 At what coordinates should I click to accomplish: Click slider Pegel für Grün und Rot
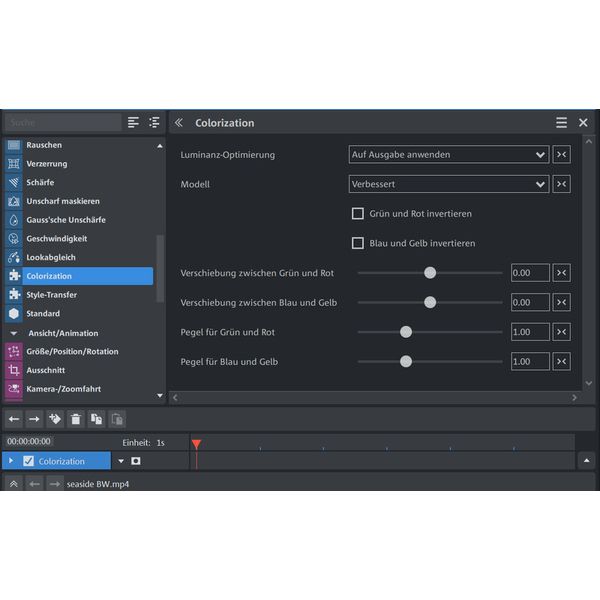coord(430,332)
